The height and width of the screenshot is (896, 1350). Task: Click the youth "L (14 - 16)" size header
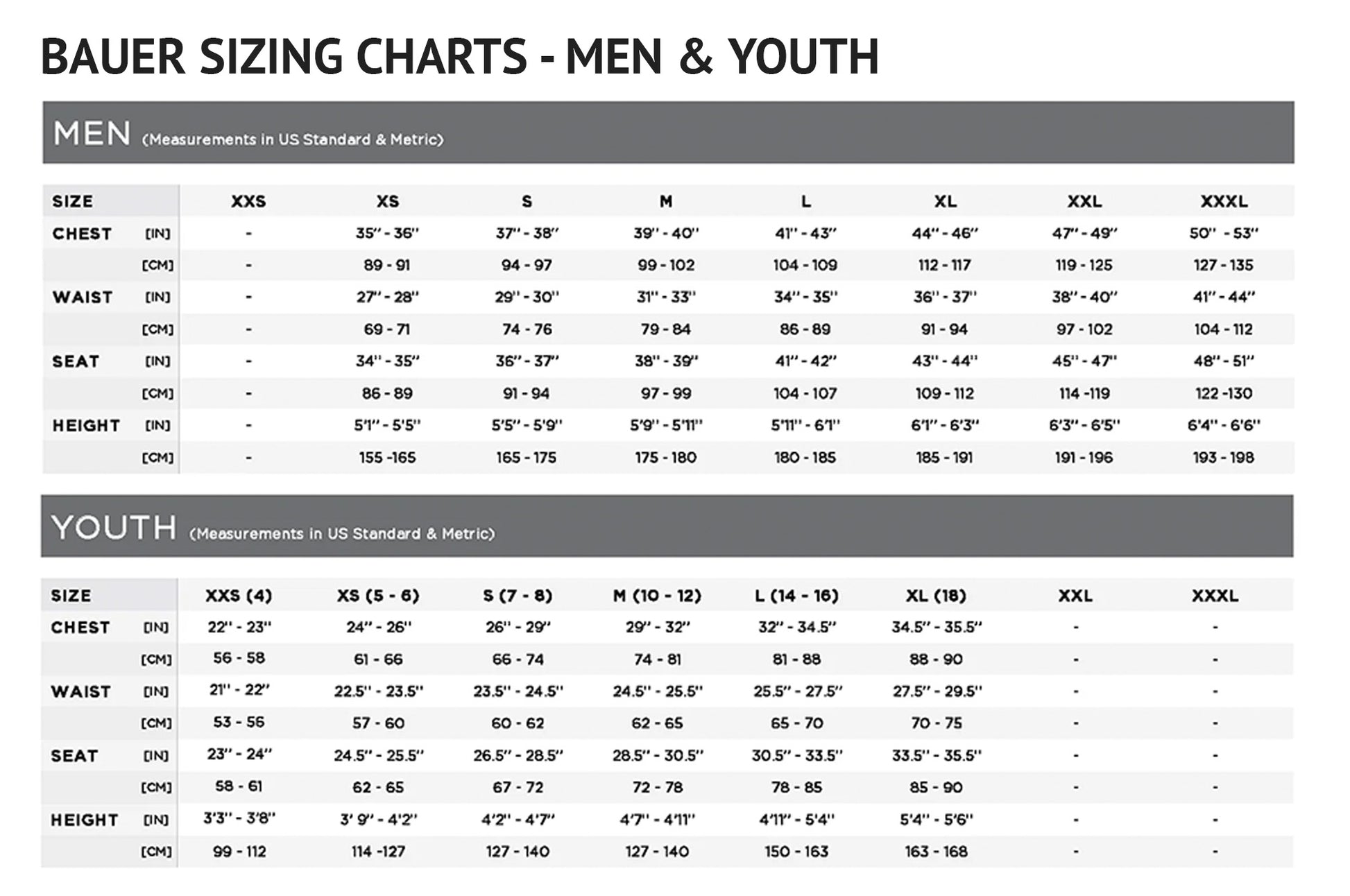point(796,596)
